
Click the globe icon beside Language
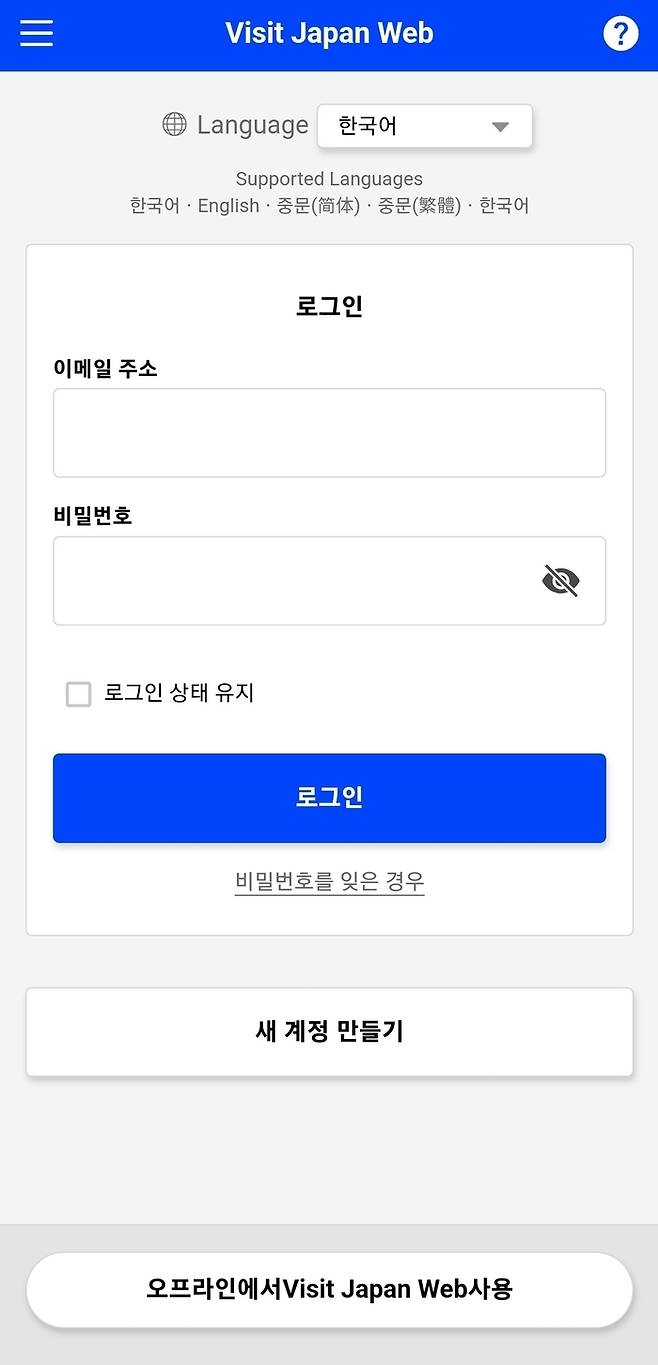click(x=174, y=125)
